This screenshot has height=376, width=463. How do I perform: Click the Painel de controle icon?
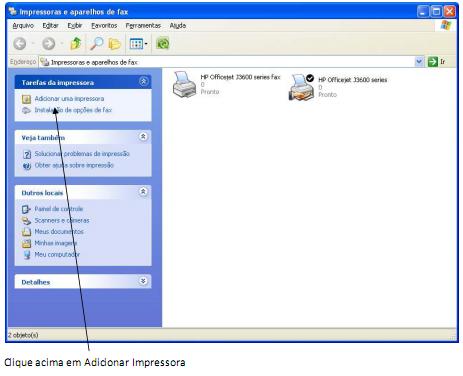click(26, 209)
